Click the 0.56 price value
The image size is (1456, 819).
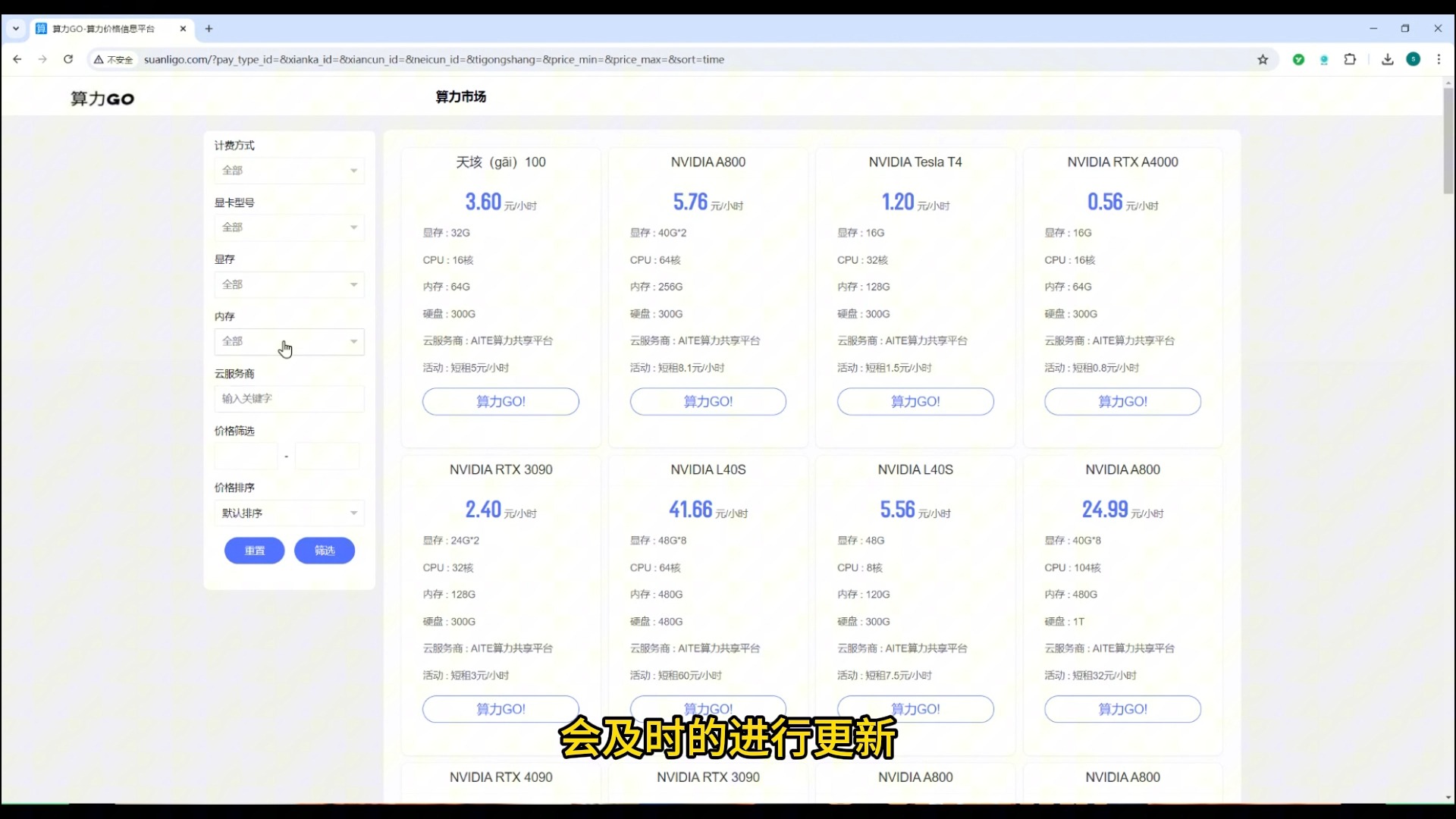(1105, 202)
